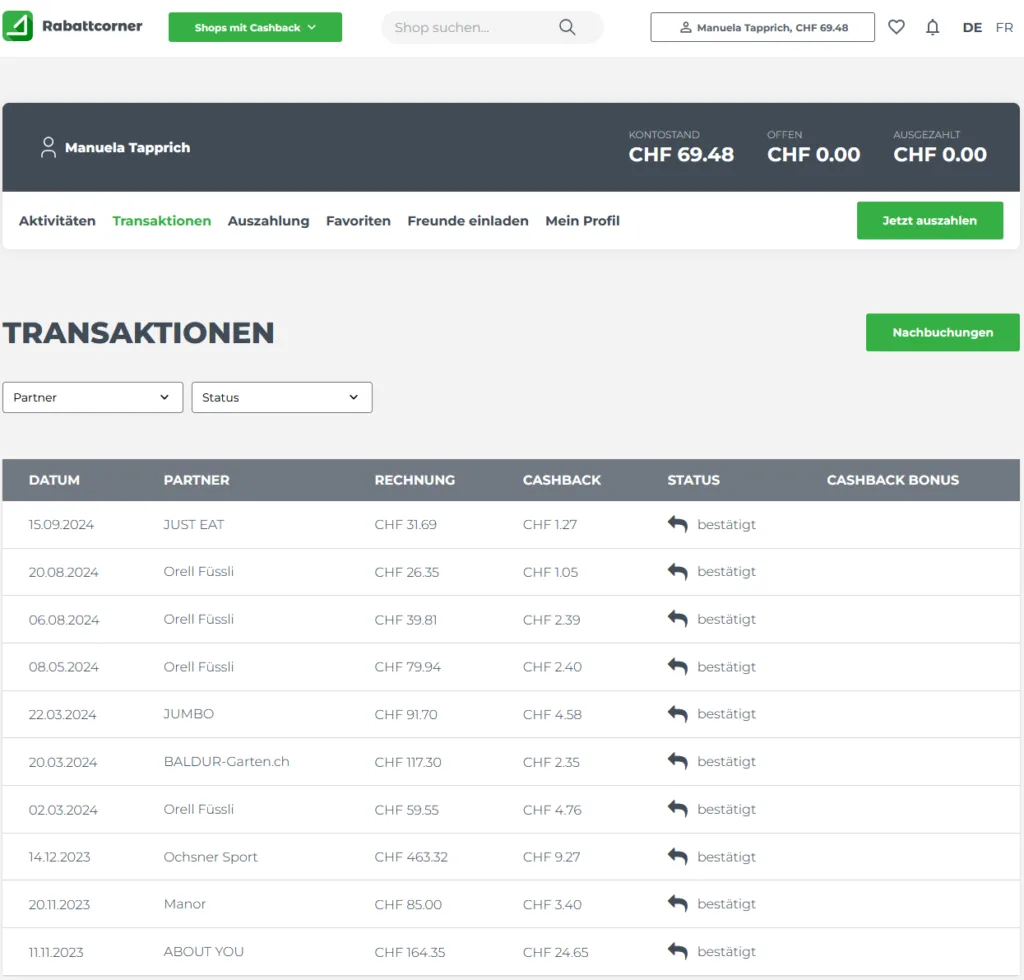Click the JUST EAT partner cell

point(194,524)
